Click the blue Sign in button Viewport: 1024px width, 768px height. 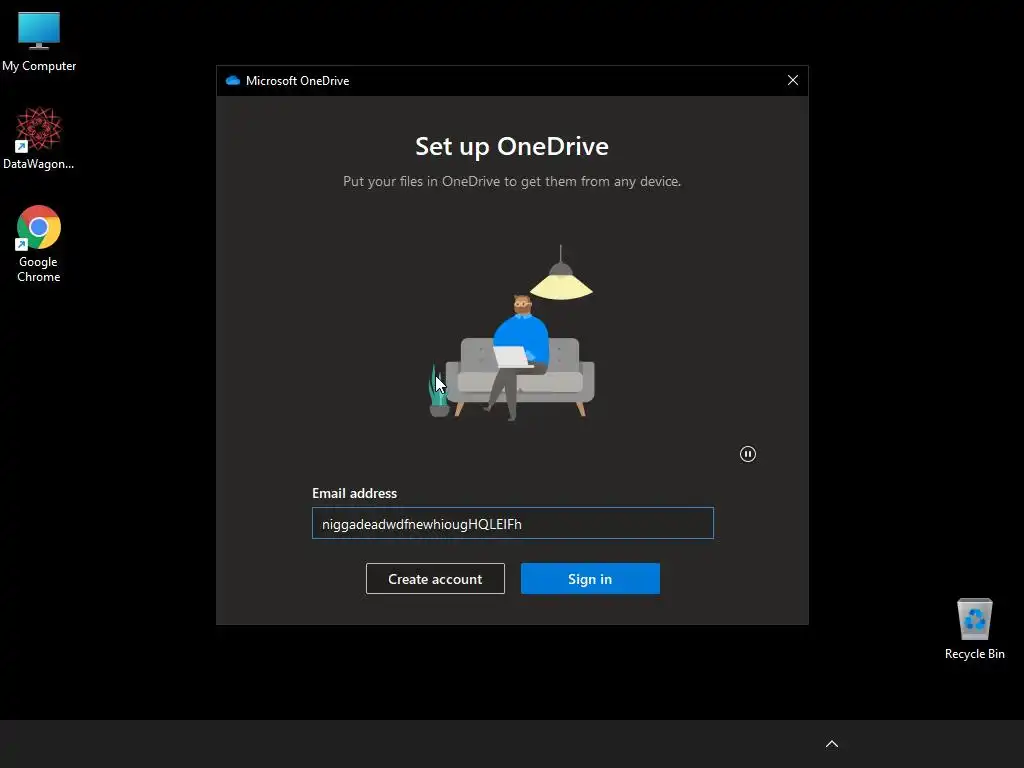(x=590, y=579)
